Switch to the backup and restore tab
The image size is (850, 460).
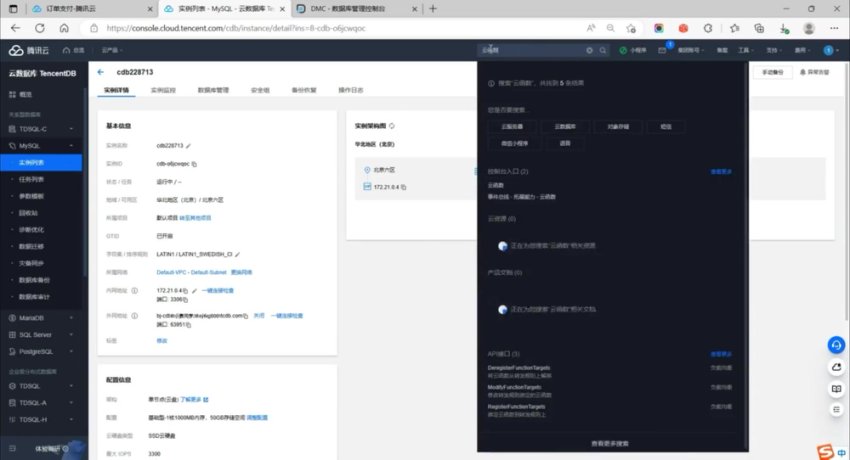coord(304,90)
